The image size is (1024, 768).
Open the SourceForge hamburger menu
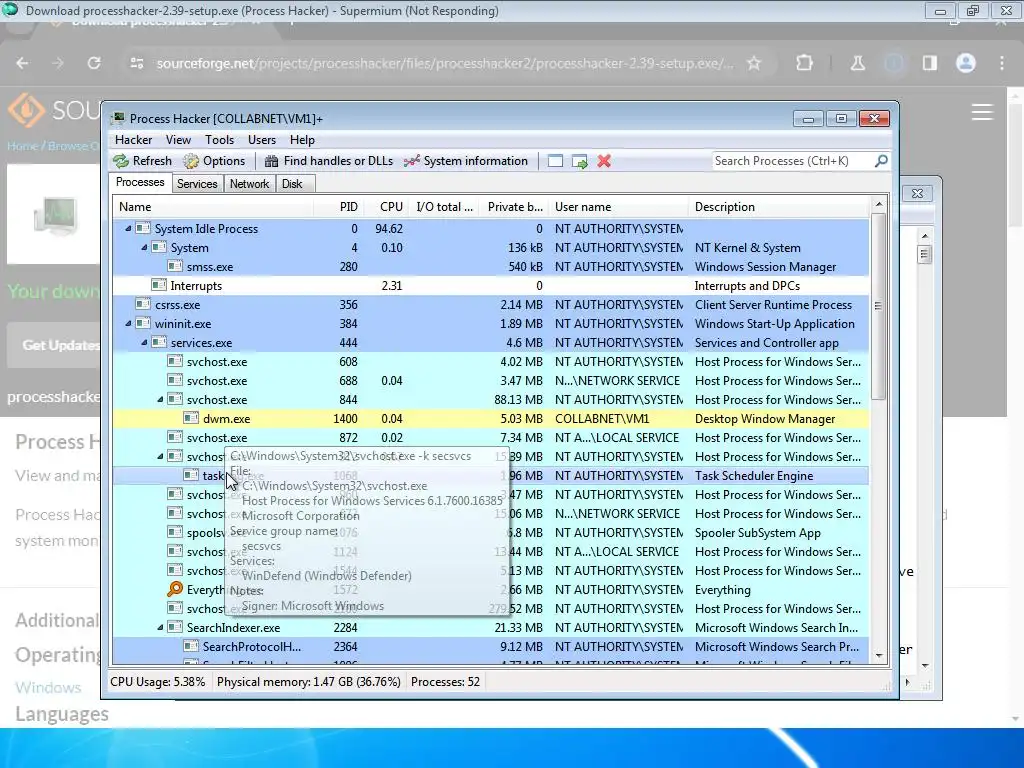[x=982, y=112]
